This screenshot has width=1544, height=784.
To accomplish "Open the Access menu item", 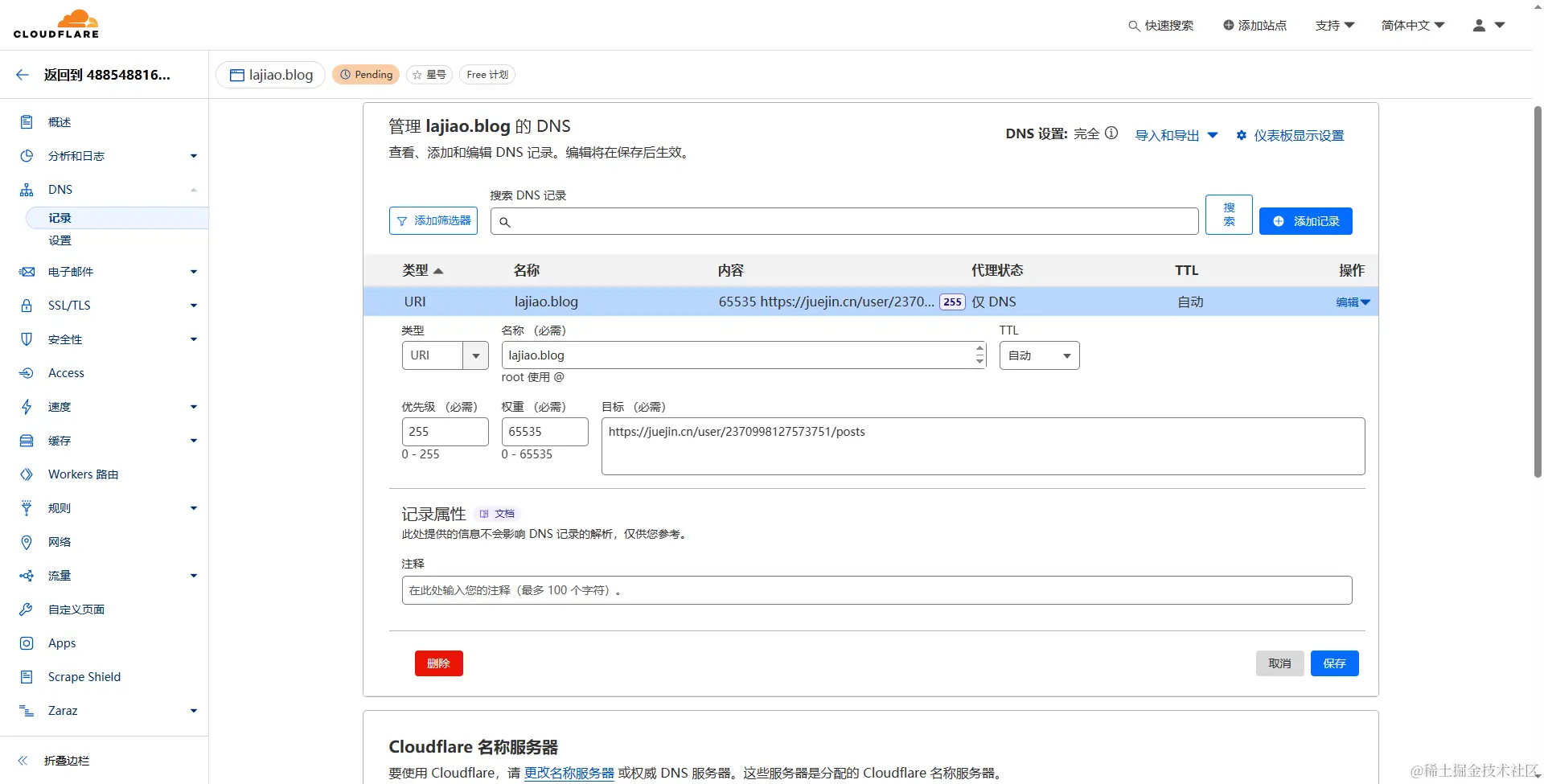I will pos(66,373).
